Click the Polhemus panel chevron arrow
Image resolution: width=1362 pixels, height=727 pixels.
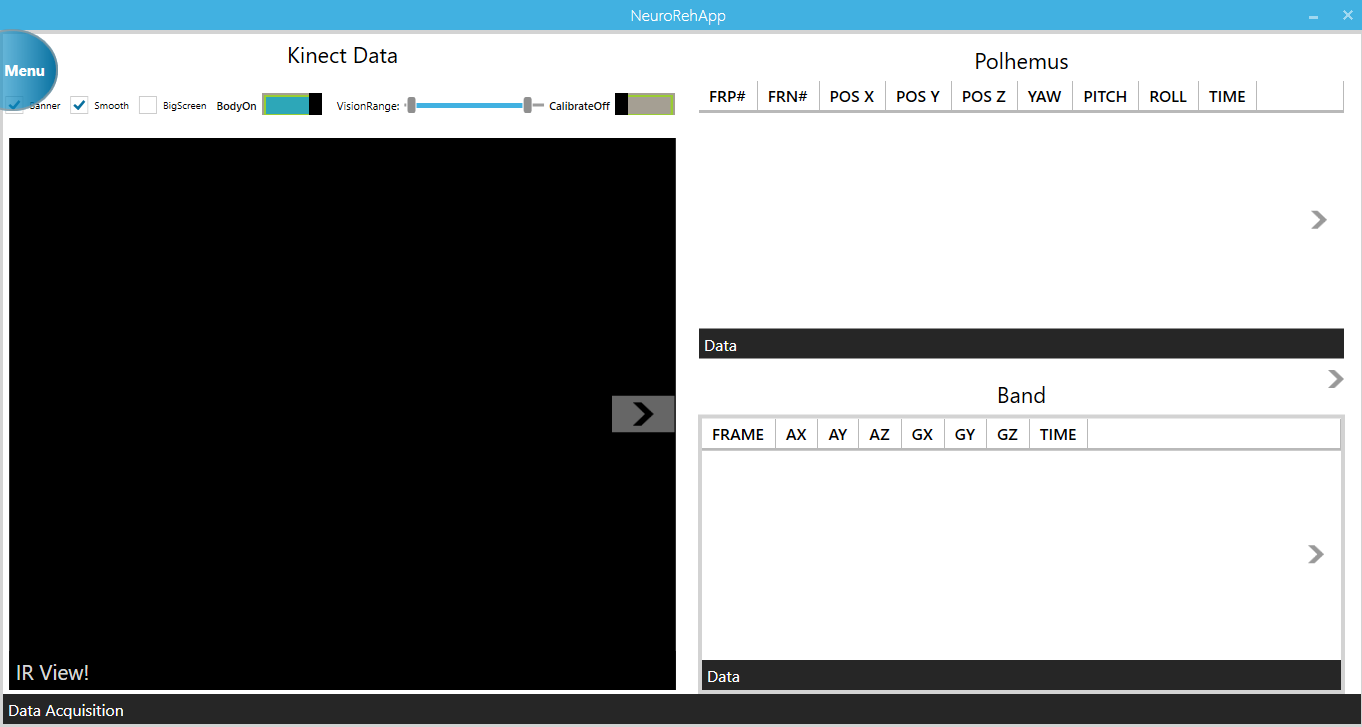click(1318, 220)
